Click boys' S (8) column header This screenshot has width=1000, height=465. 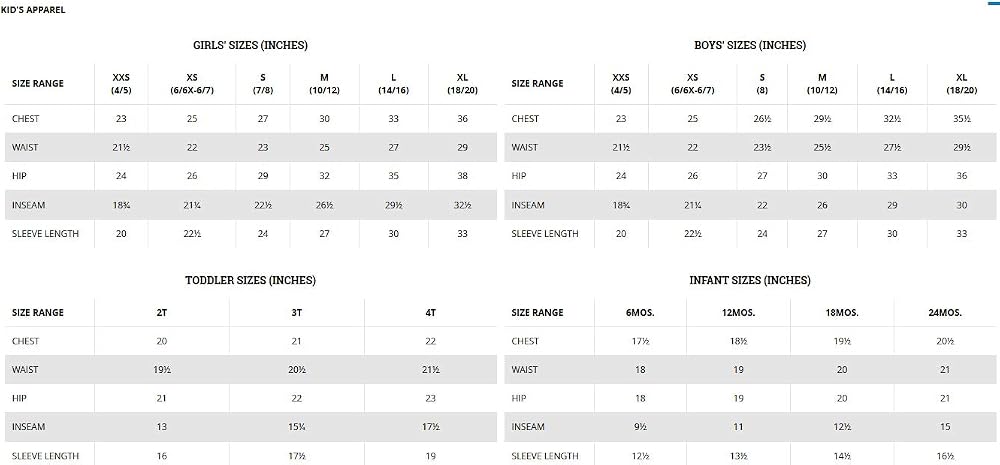(x=762, y=84)
